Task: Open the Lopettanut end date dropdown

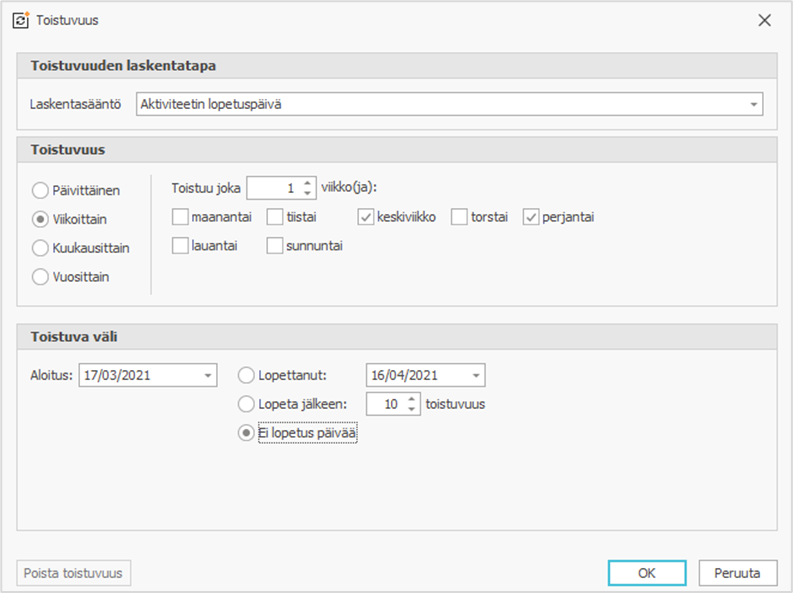Action: (x=475, y=376)
